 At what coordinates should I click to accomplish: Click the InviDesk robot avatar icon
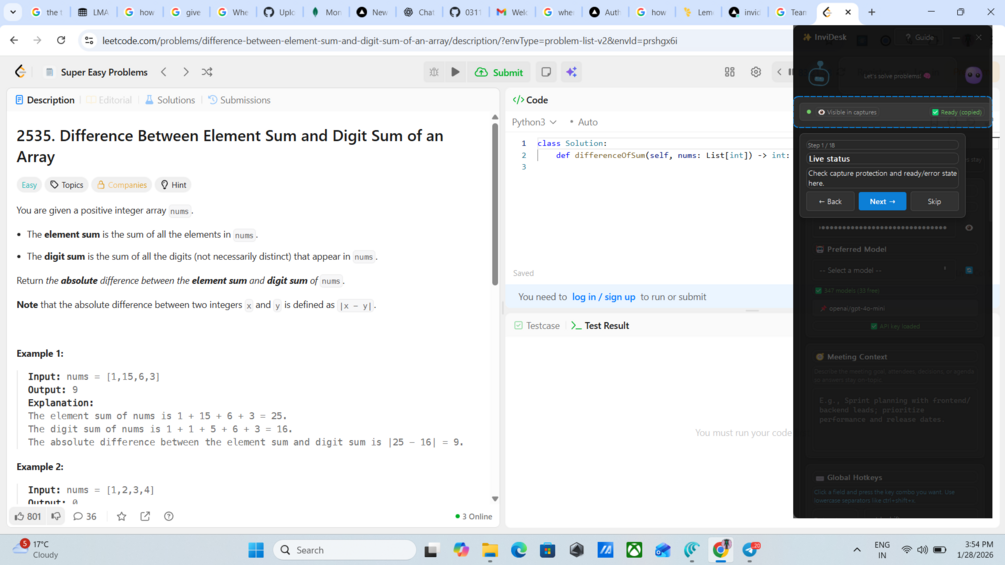pos(818,74)
